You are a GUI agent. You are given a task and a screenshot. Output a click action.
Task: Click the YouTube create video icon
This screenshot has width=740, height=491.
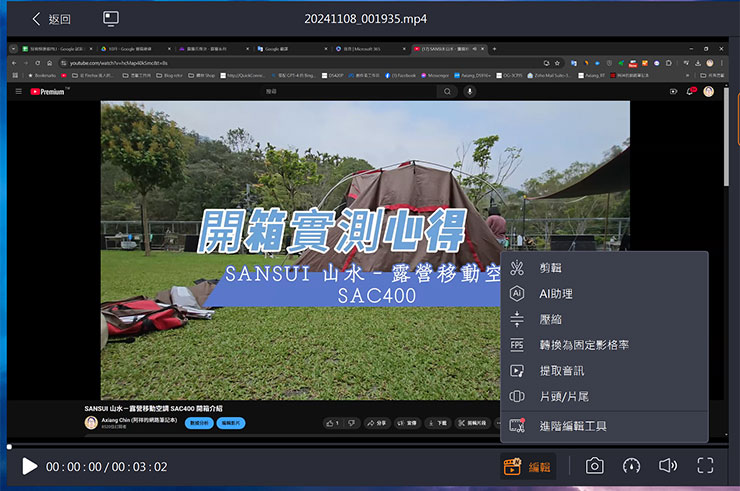click(x=673, y=92)
